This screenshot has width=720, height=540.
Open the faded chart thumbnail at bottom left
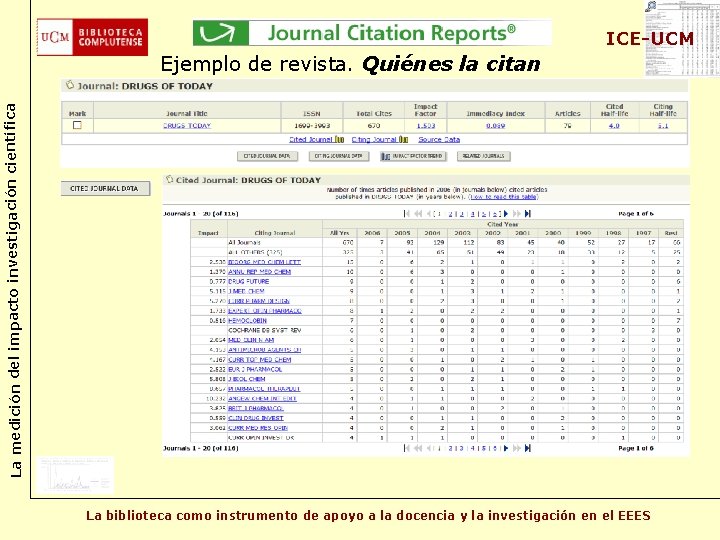tap(75, 475)
